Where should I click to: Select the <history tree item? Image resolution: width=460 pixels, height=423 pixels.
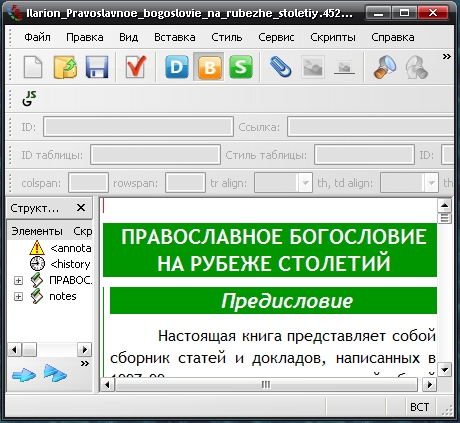[x=70, y=264]
